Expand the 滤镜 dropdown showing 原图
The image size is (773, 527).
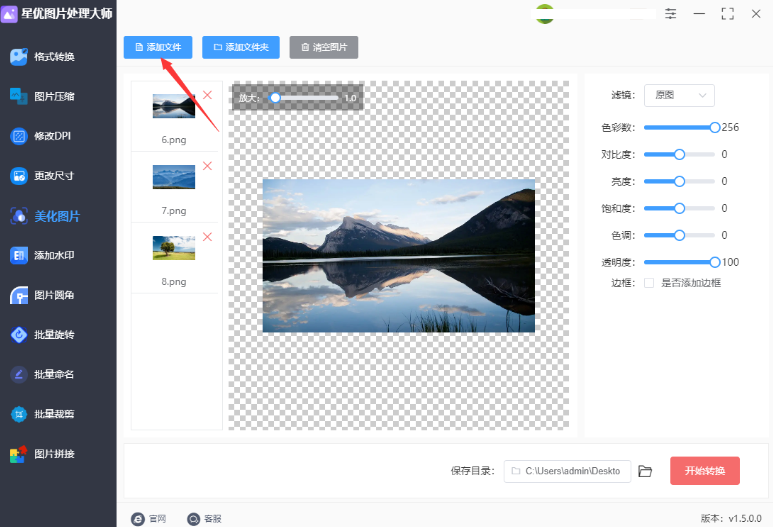pyautogui.click(x=679, y=95)
